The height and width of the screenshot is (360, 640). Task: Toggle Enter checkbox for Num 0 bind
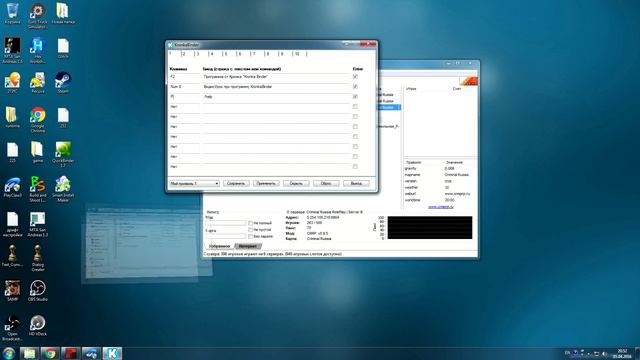355,87
